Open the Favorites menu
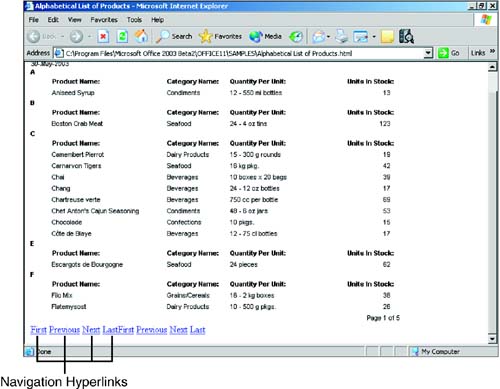Viewport: 500px width, 389px height. pyautogui.click(x=104, y=20)
